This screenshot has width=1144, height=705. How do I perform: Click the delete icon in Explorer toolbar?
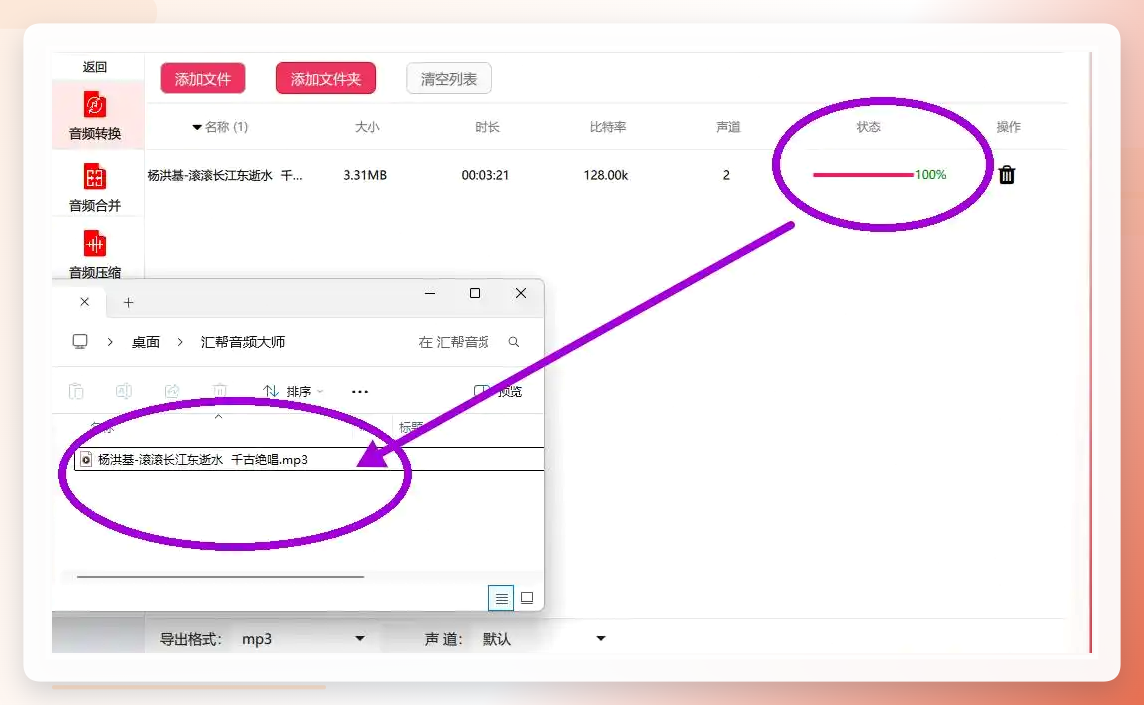click(220, 391)
